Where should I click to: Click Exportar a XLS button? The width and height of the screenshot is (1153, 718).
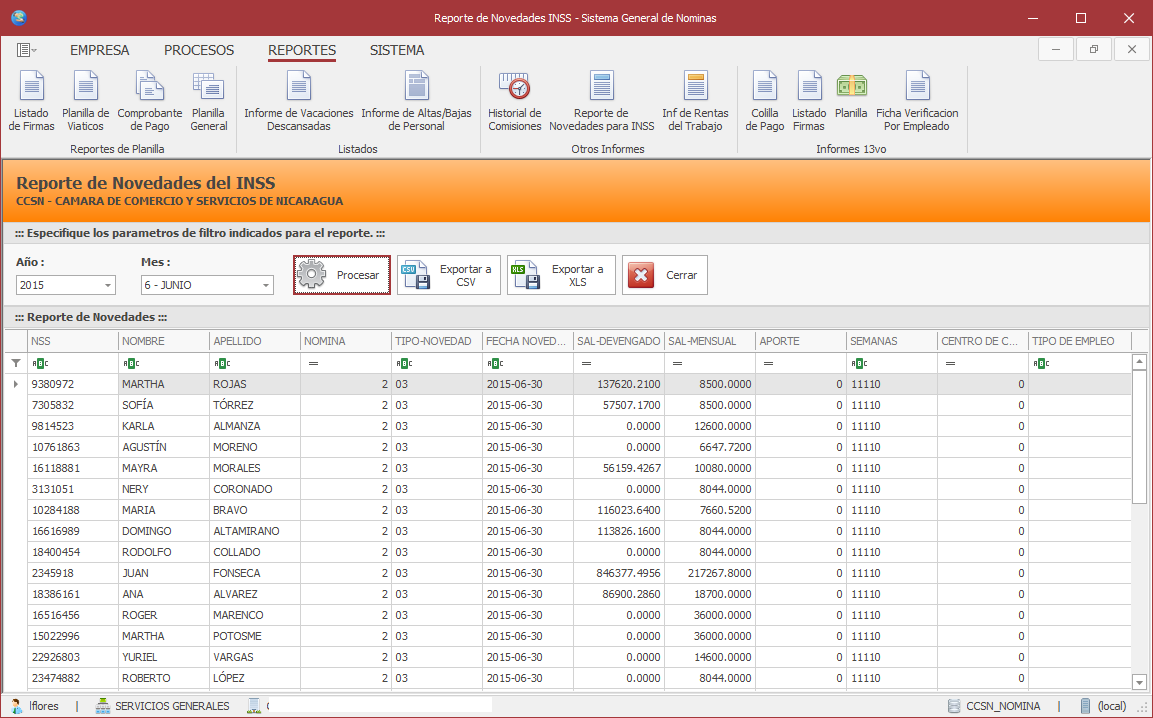coord(561,275)
